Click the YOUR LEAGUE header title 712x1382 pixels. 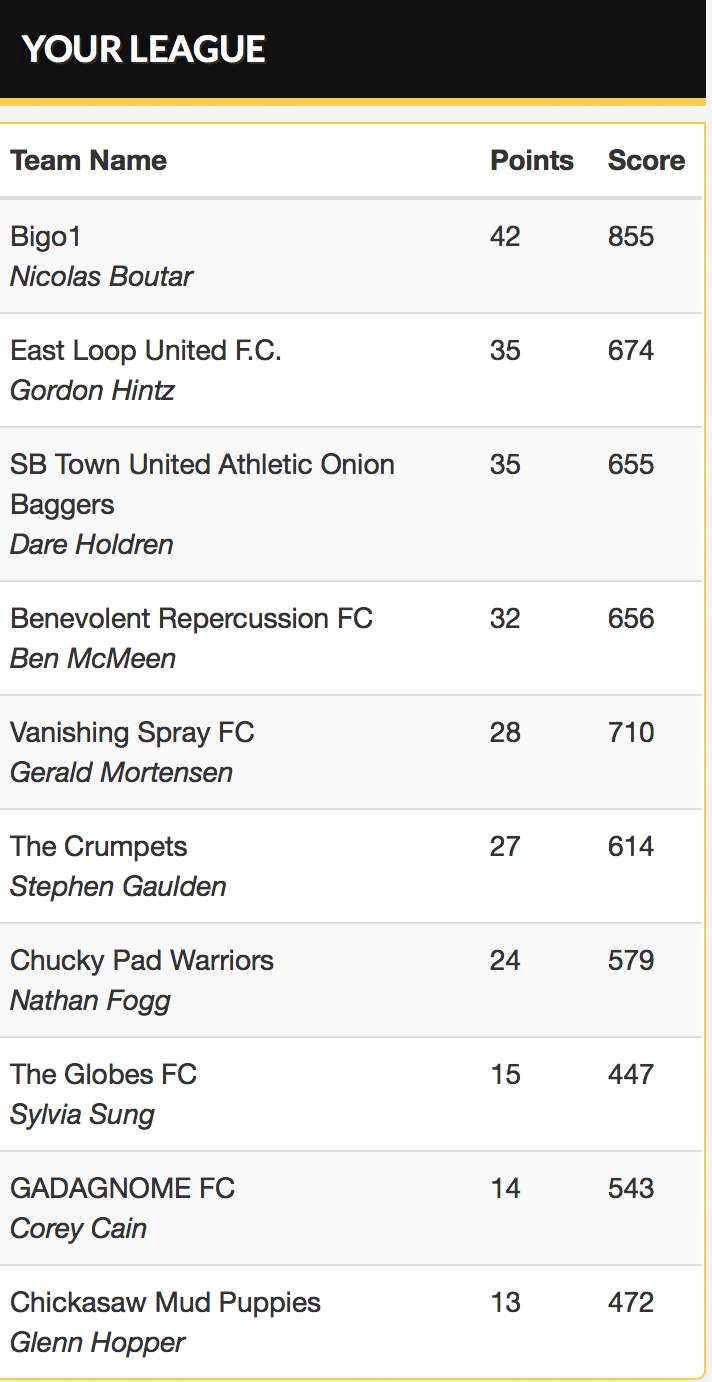[144, 49]
